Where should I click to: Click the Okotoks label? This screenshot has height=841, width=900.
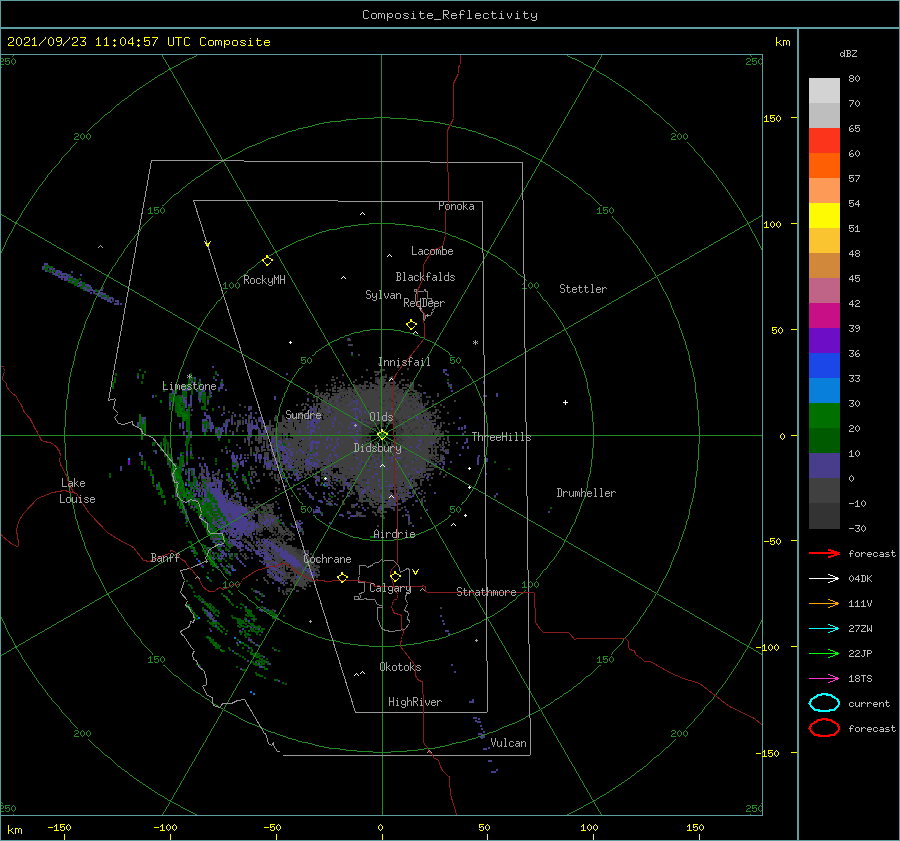click(400, 667)
